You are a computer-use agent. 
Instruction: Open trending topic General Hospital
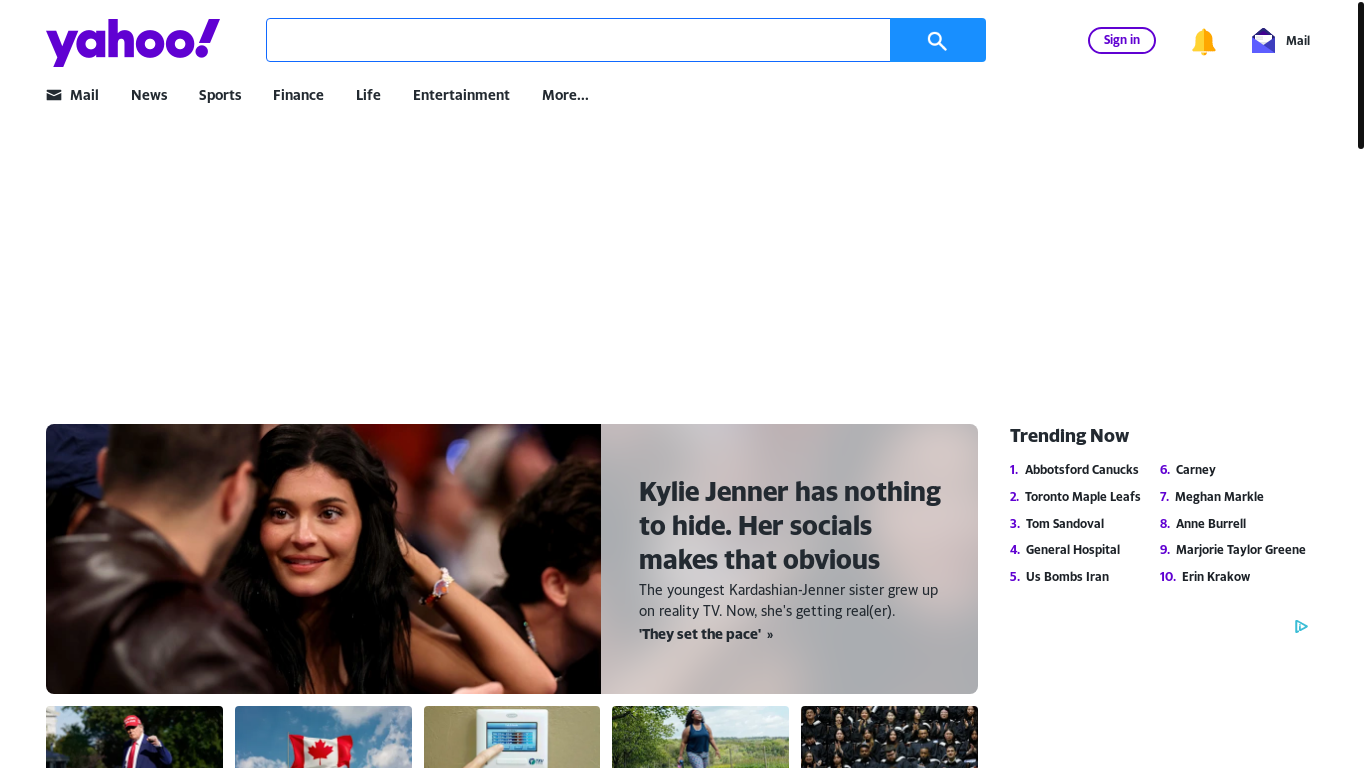1073,550
